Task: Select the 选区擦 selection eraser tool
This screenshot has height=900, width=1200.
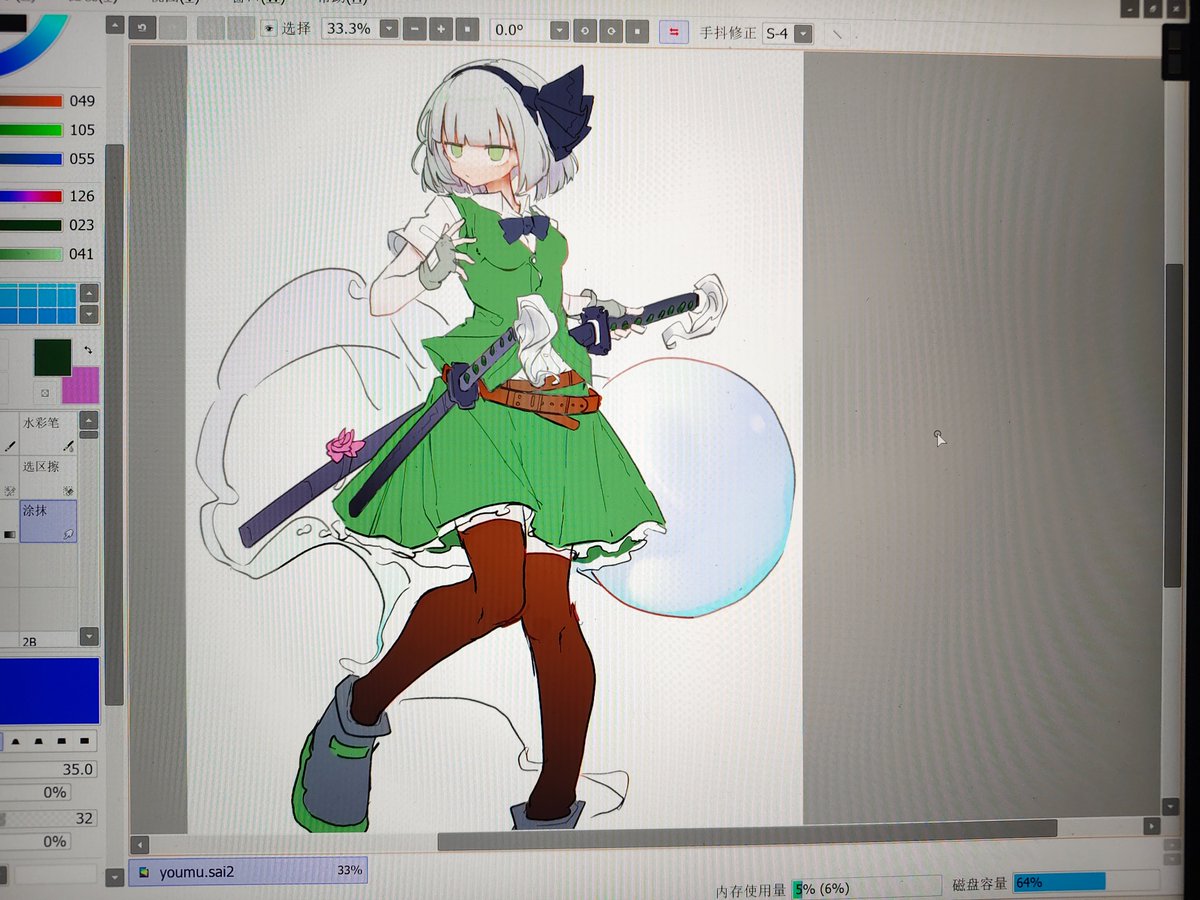Action: point(48,477)
